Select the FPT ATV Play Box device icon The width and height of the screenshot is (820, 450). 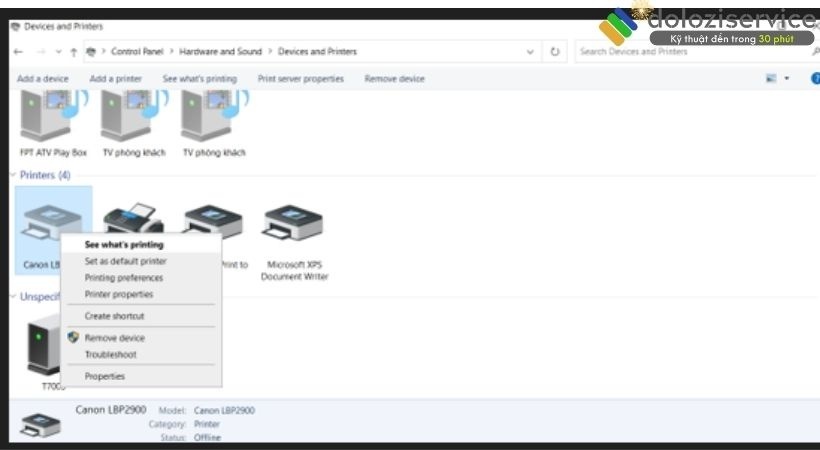point(53,116)
